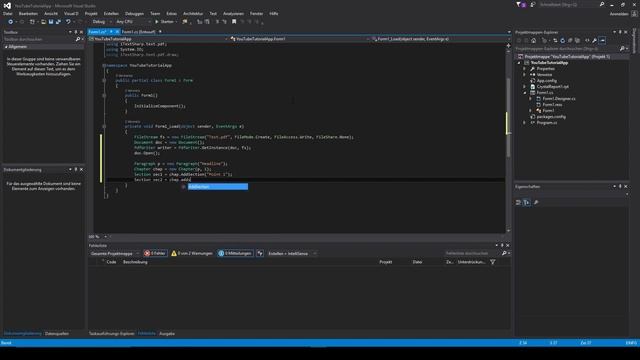Screen dimensions: 640x360
Task: Click the Refresh icon in Solution Explorer
Action: (x=562, y=40)
